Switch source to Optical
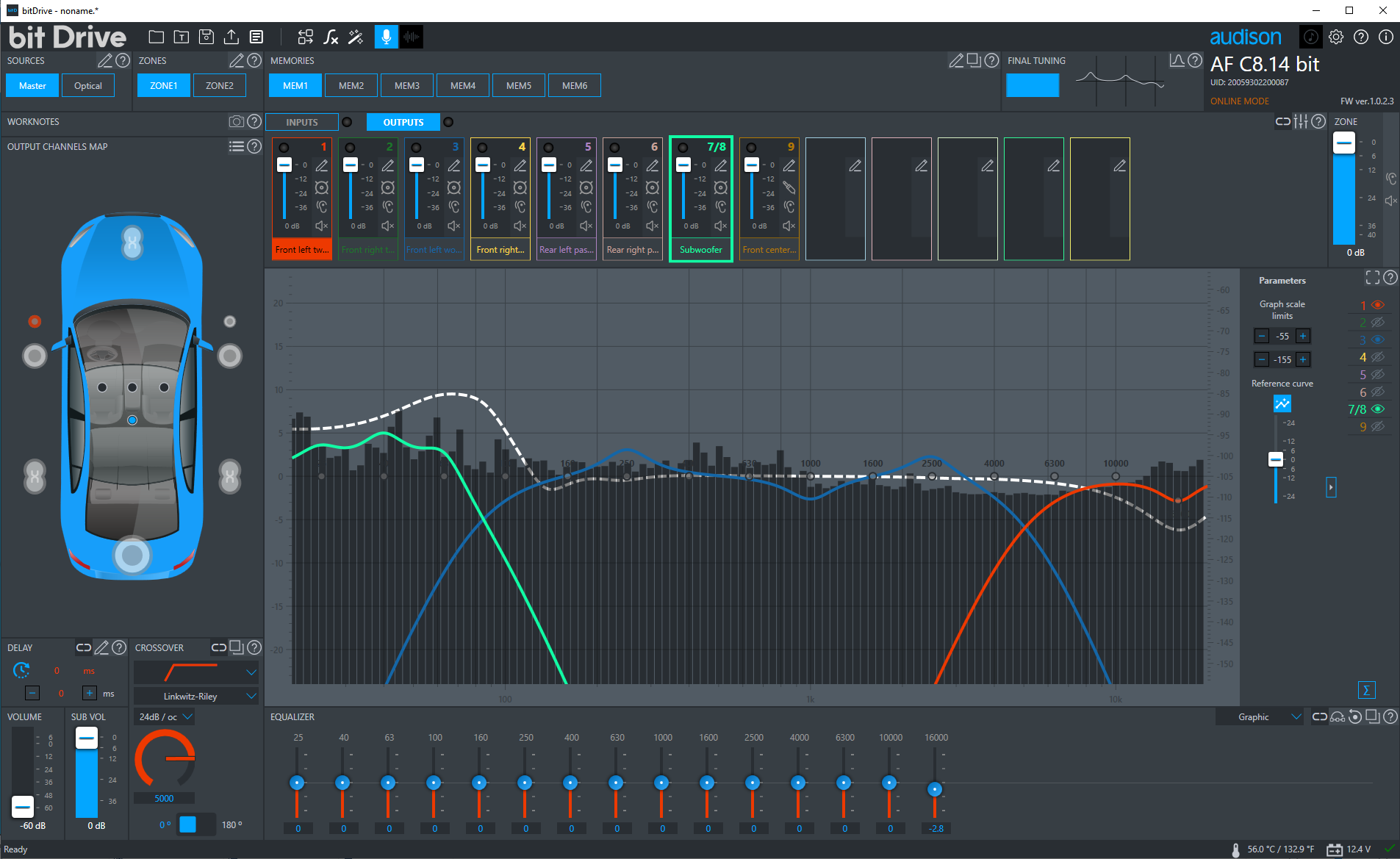The width and height of the screenshot is (1400, 859). pos(88,85)
